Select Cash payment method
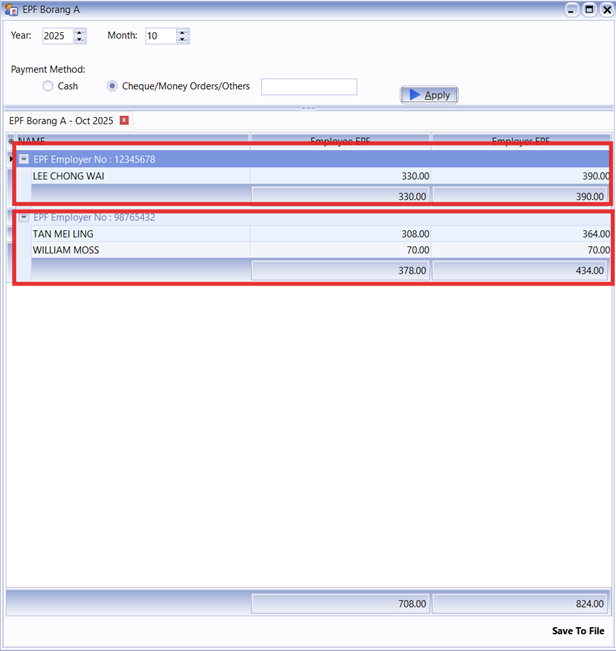This screenshot has height=651, width=616. (48, 87)
